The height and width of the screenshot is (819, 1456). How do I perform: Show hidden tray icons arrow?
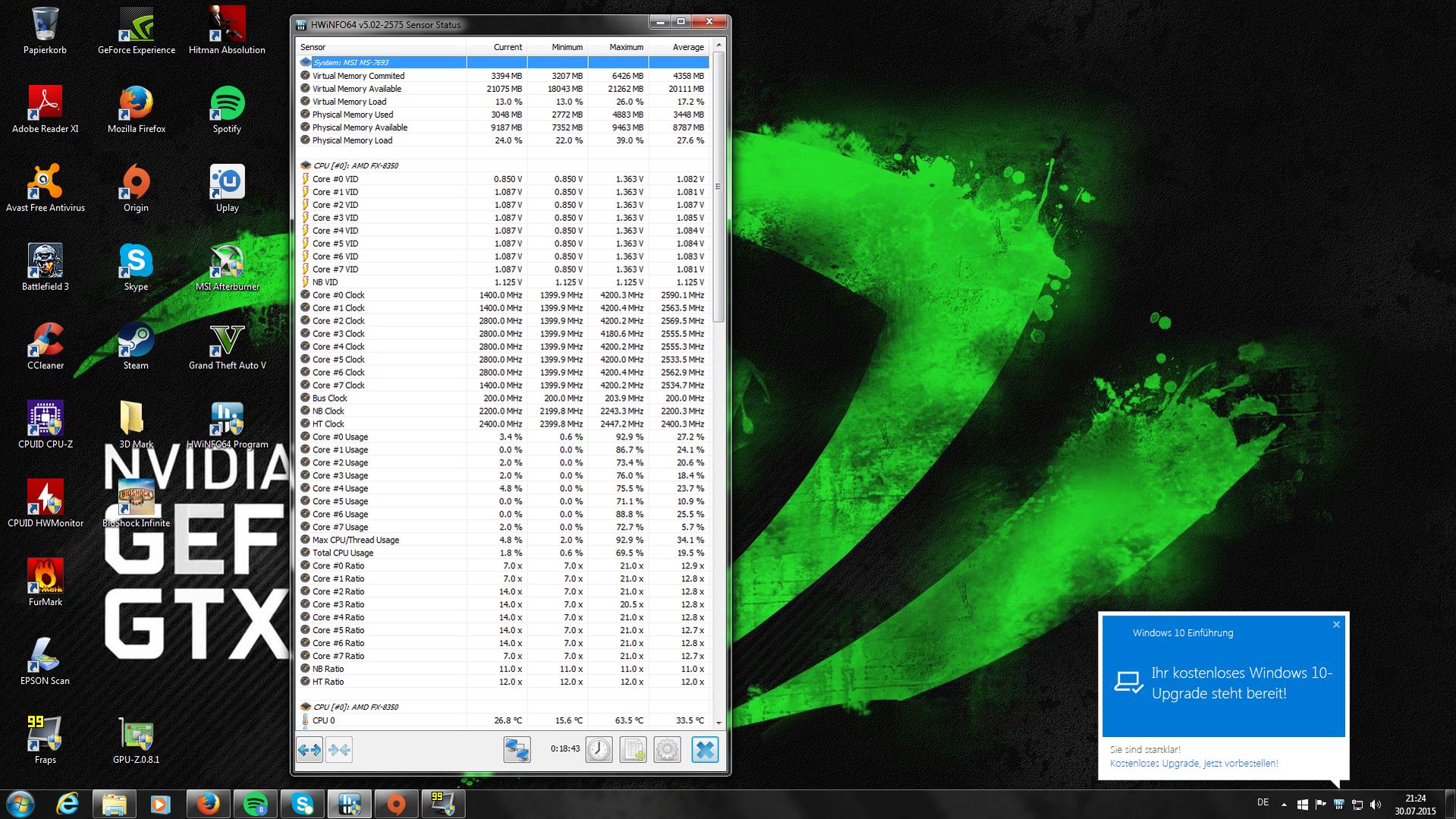1284,805
